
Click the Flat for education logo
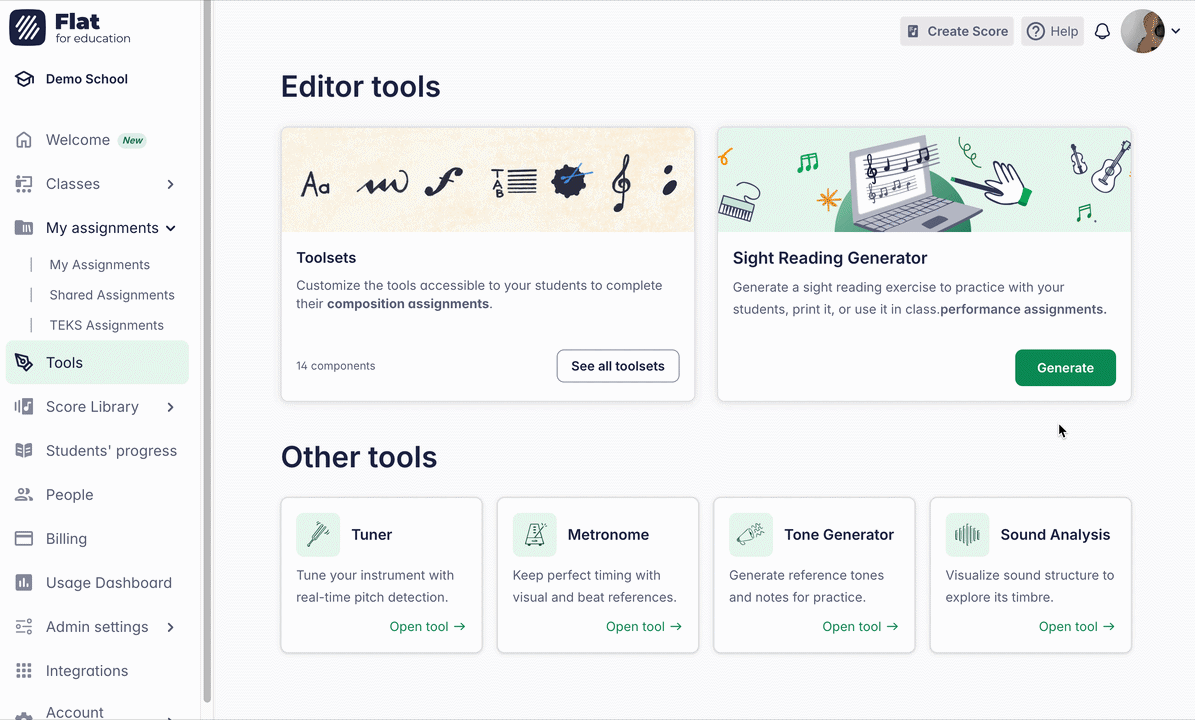(70, 28)
